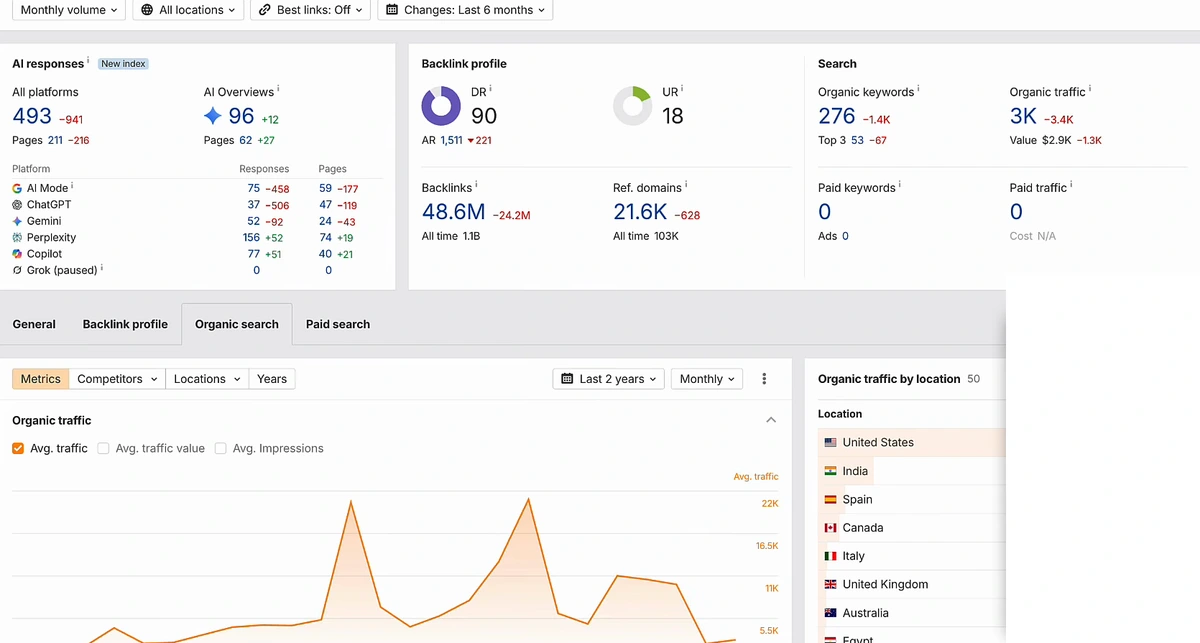Click the purple DR donut chart icon
Screen dimensions: 1200x643
(x=441, y=106)
